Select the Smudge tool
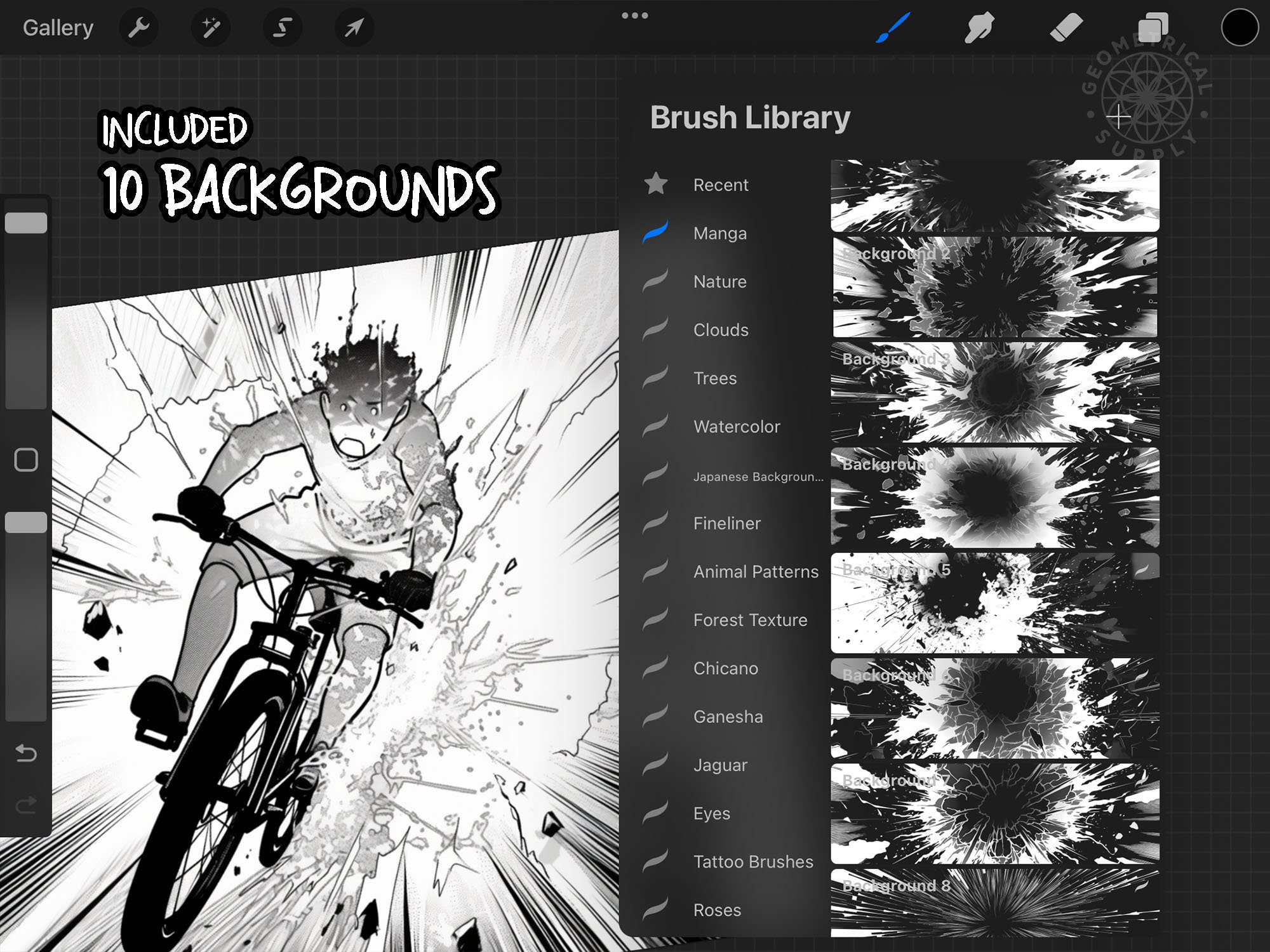The width and height of the screenshot is (1270, 952). click(979, 29)
